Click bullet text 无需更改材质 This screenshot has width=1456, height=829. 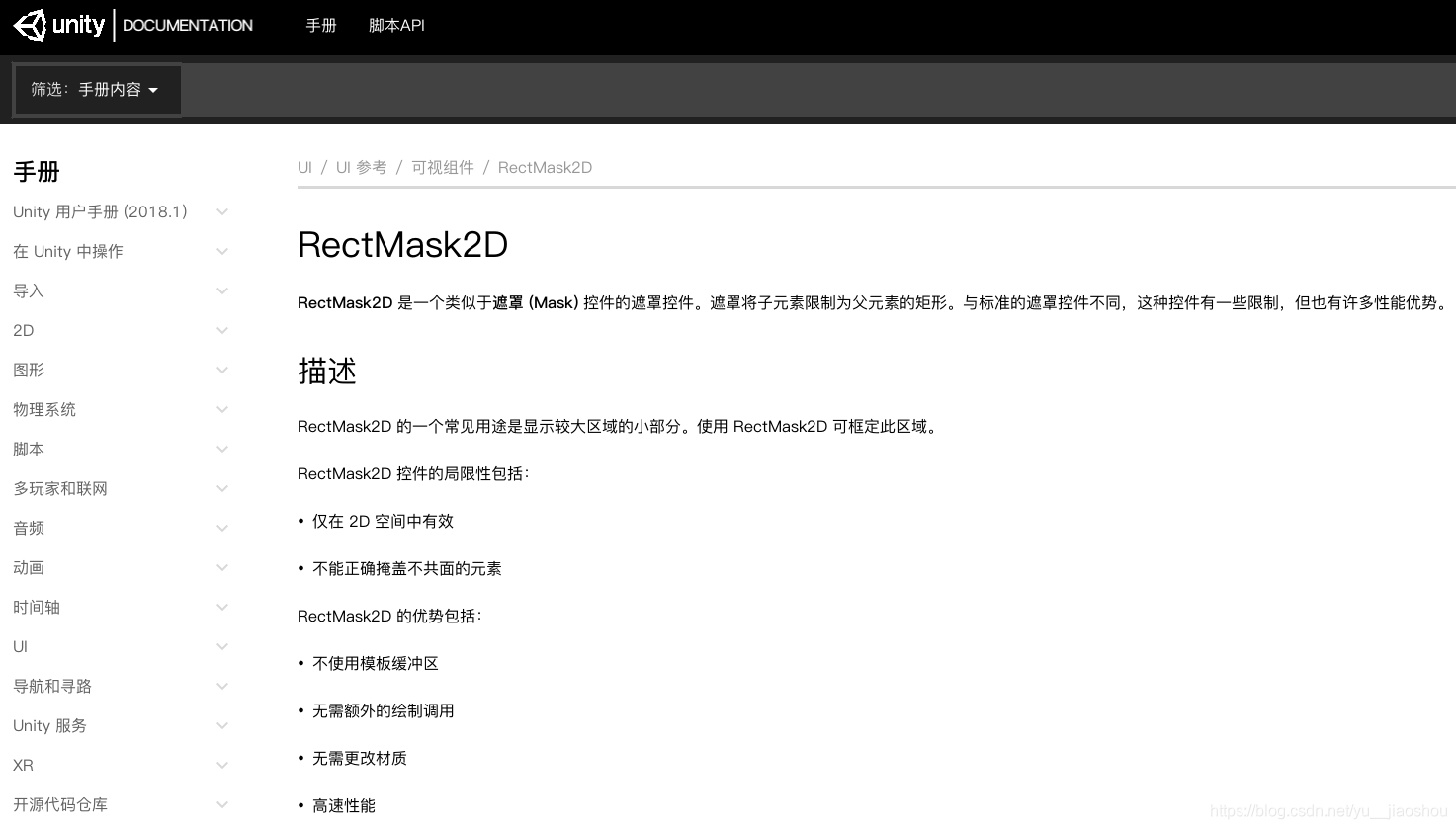(x=360, y=759)
